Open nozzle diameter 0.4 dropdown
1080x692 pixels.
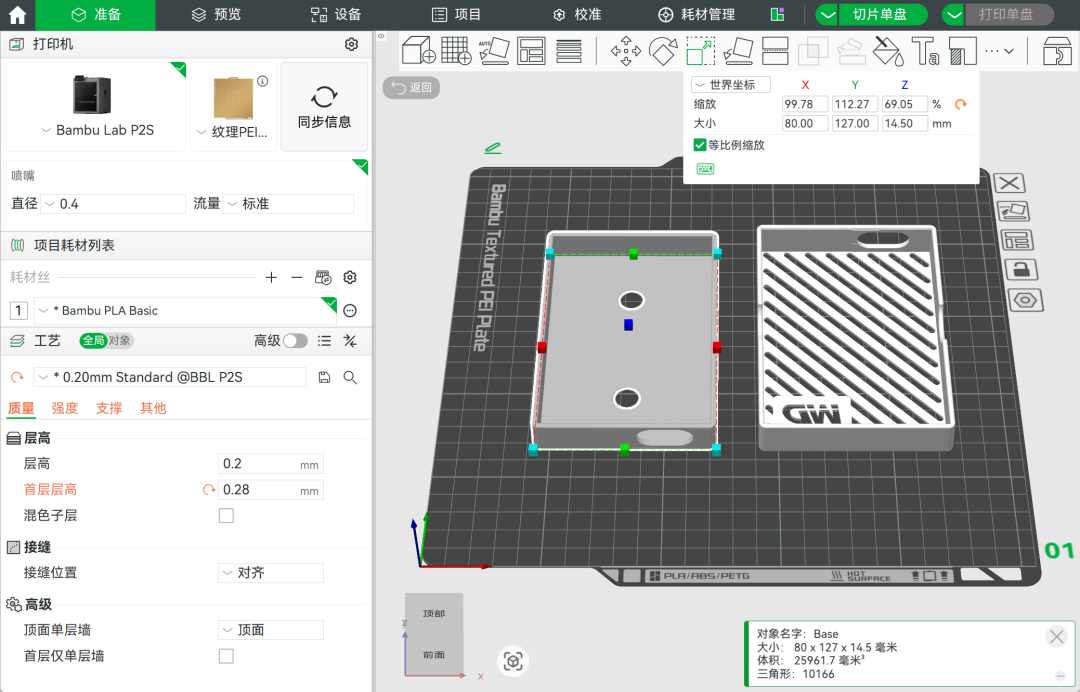click(114, 204)
